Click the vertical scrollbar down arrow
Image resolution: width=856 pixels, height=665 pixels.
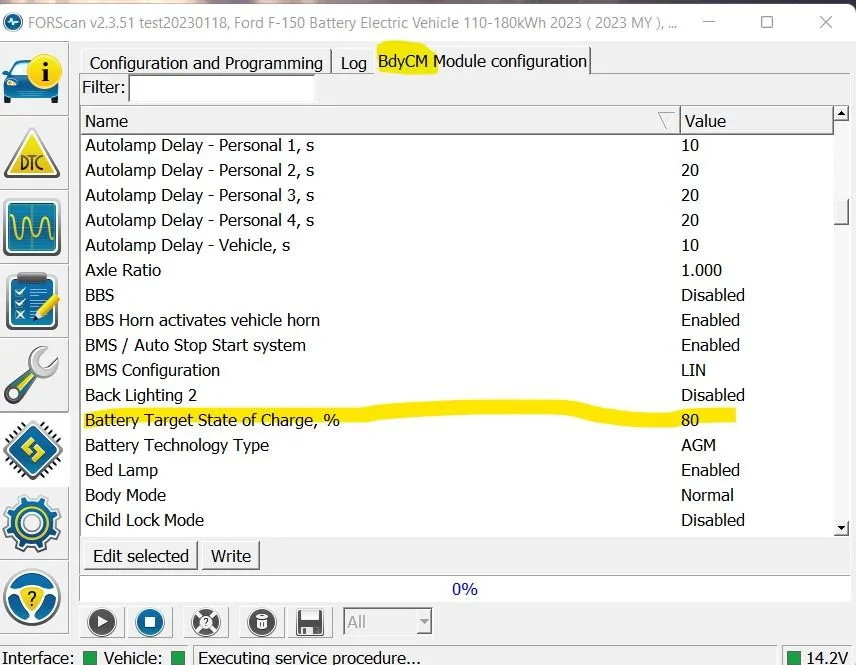coord(842,527)
